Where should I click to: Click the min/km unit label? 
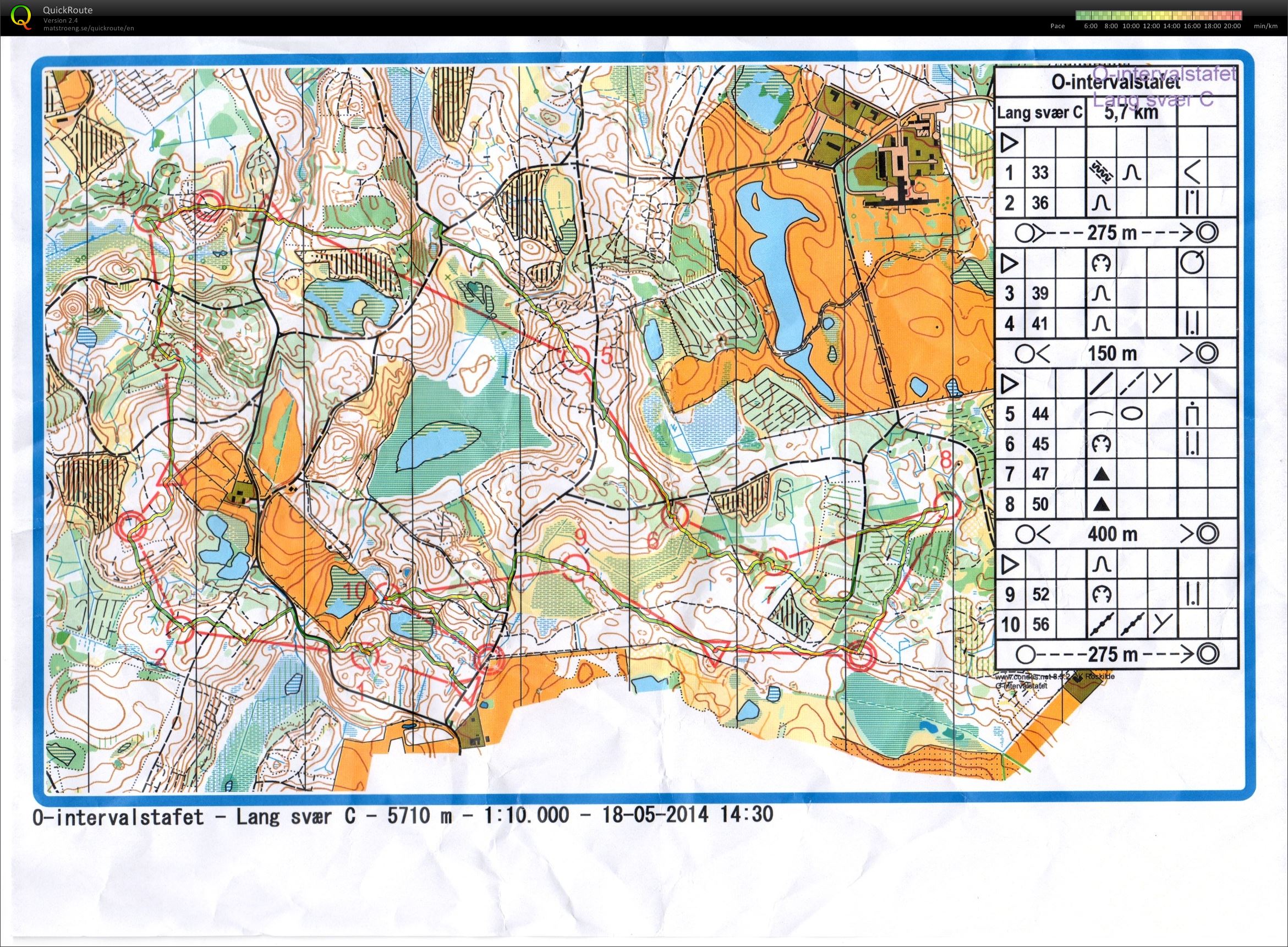pyautogui.click(x=1265, y=26)
